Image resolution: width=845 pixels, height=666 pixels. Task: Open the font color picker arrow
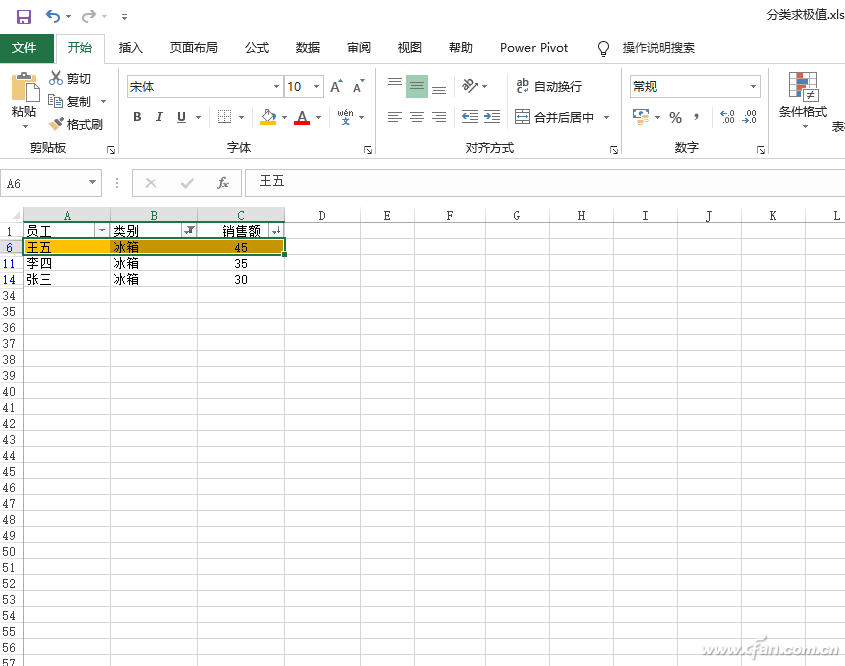coord(316,118)
